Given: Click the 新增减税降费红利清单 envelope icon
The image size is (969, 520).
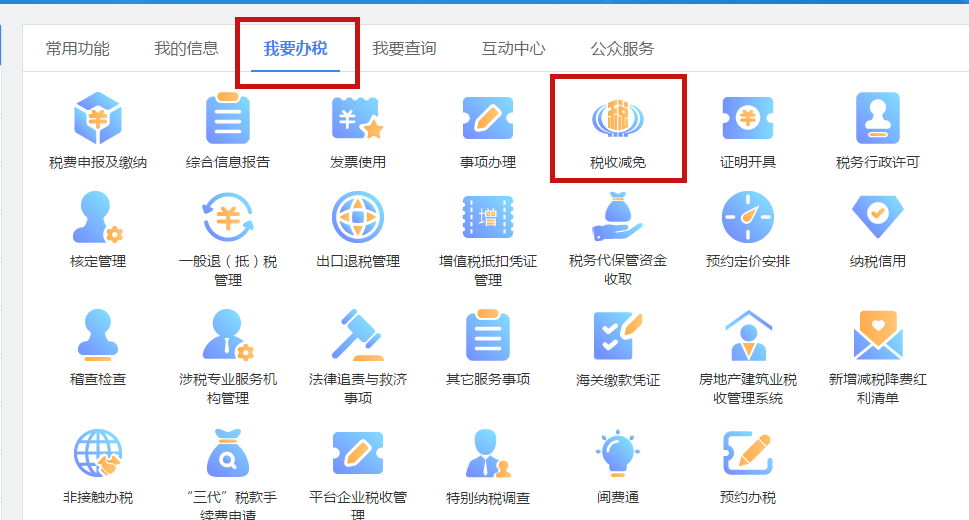Looking at the screenshot, I should click(878, 335).
